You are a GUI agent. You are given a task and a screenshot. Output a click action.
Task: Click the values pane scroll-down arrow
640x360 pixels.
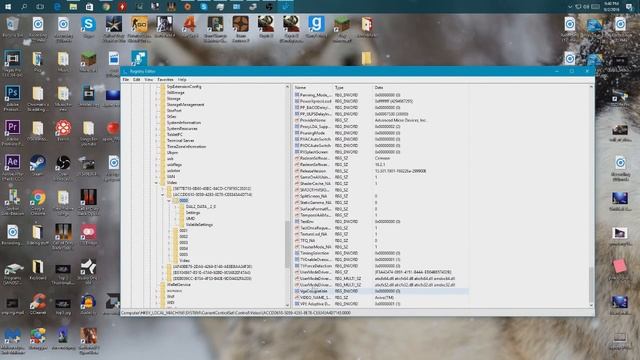(591, 305)
